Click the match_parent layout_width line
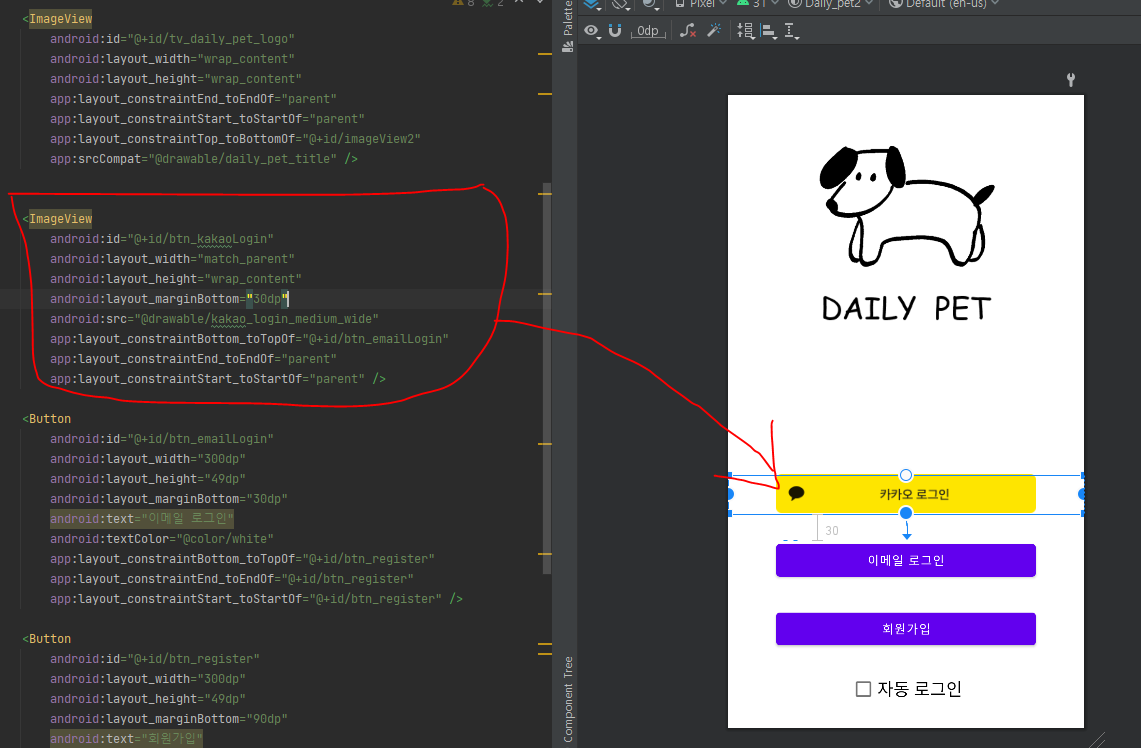 coord(172,258)
